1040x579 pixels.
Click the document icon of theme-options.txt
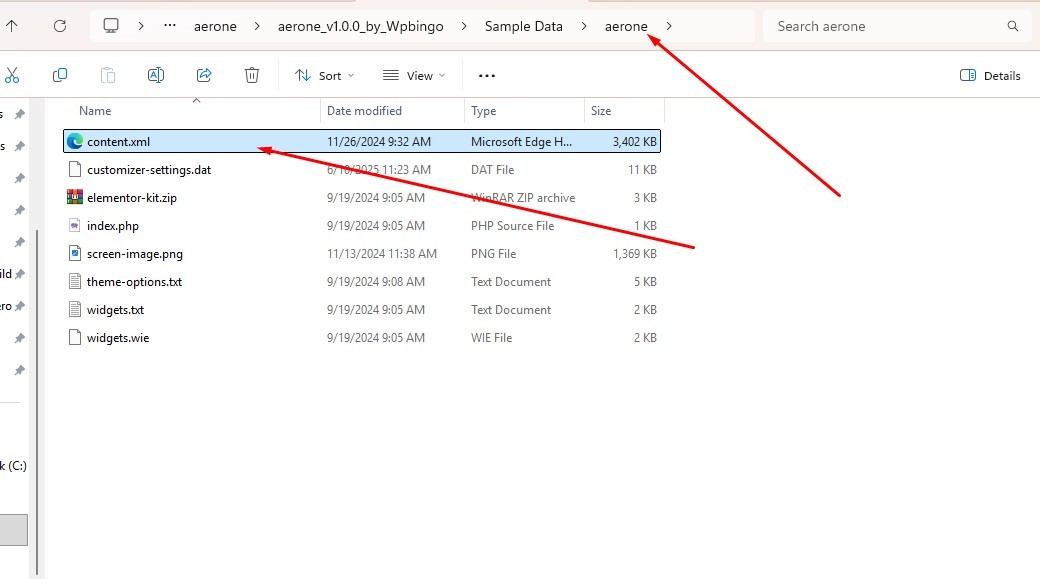pyautogui.click(x=75, y=281)
